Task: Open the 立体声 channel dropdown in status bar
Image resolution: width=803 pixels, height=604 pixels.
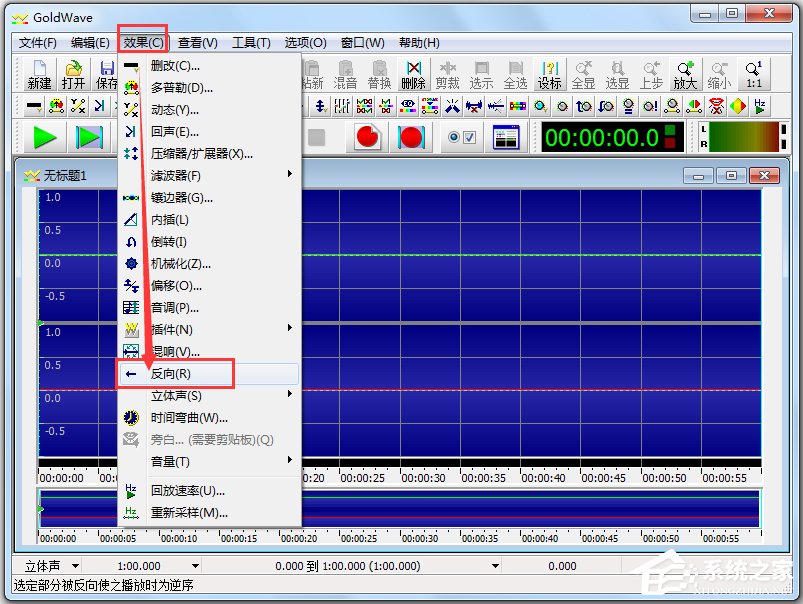Action: [75, 566]
